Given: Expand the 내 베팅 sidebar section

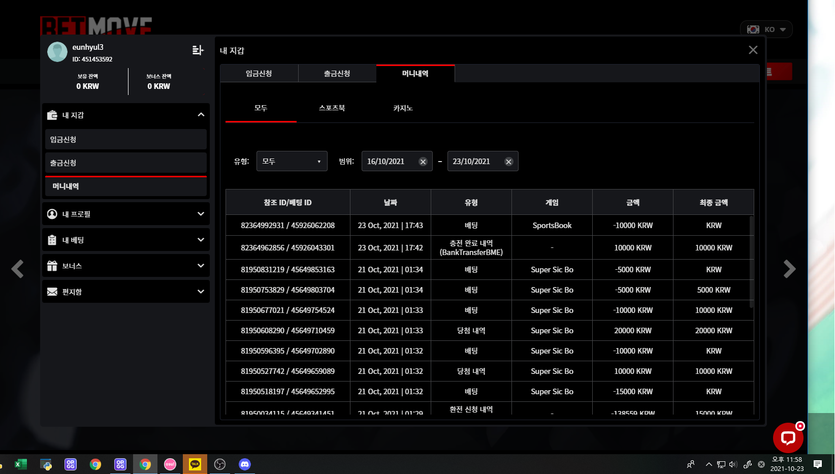Looking at the screenshot, I should (x=201, y=240).
